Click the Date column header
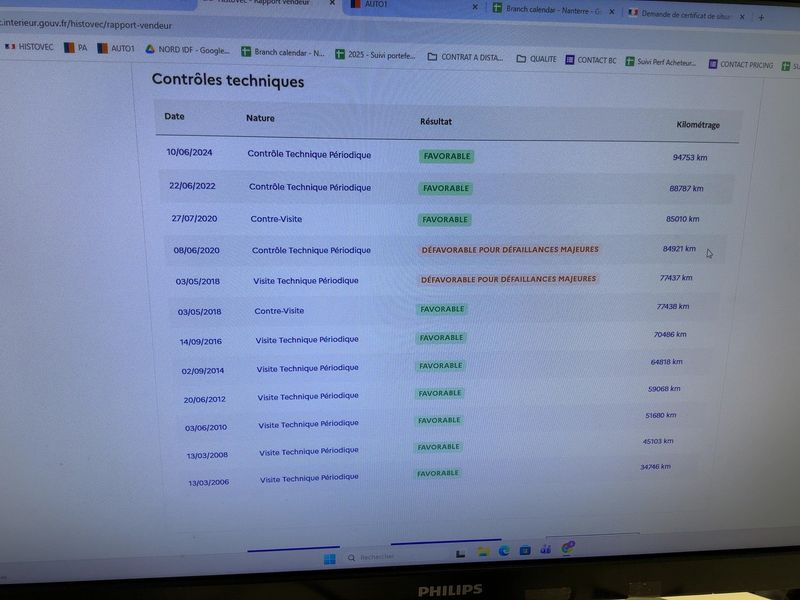800x600 pixels. point(174,116)
